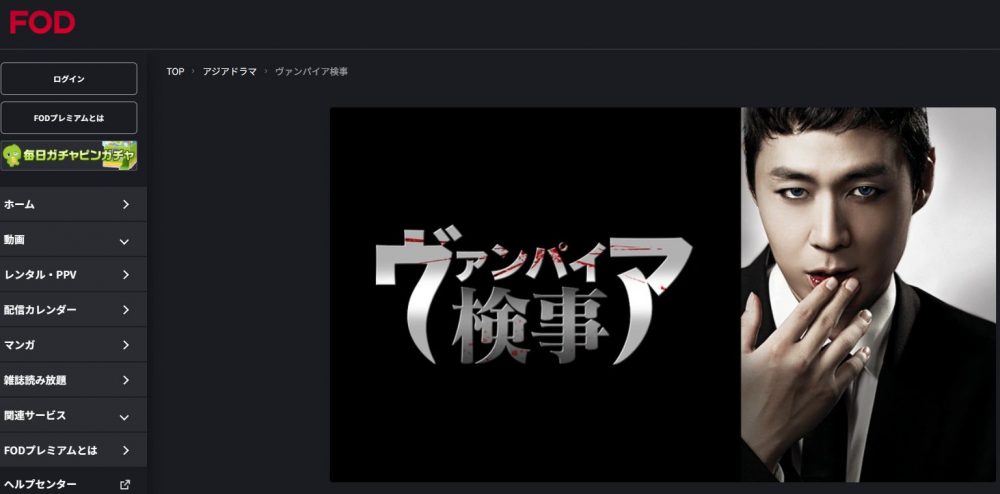Open アジアドラマ in the breadcrumb

click(230, 72)
